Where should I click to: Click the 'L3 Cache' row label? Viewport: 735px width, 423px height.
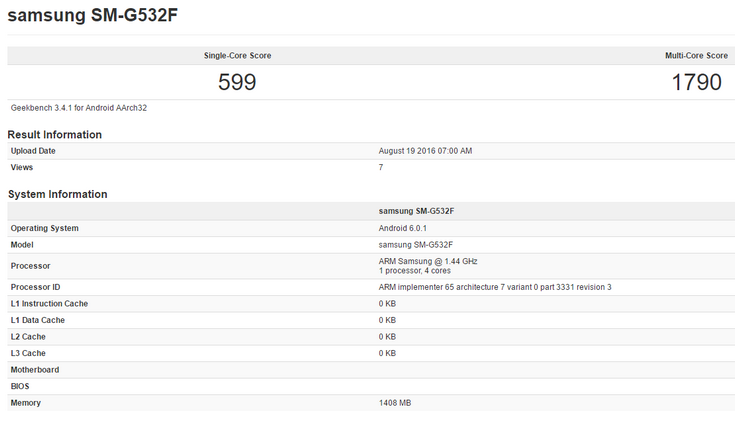(x=28, y=353)
